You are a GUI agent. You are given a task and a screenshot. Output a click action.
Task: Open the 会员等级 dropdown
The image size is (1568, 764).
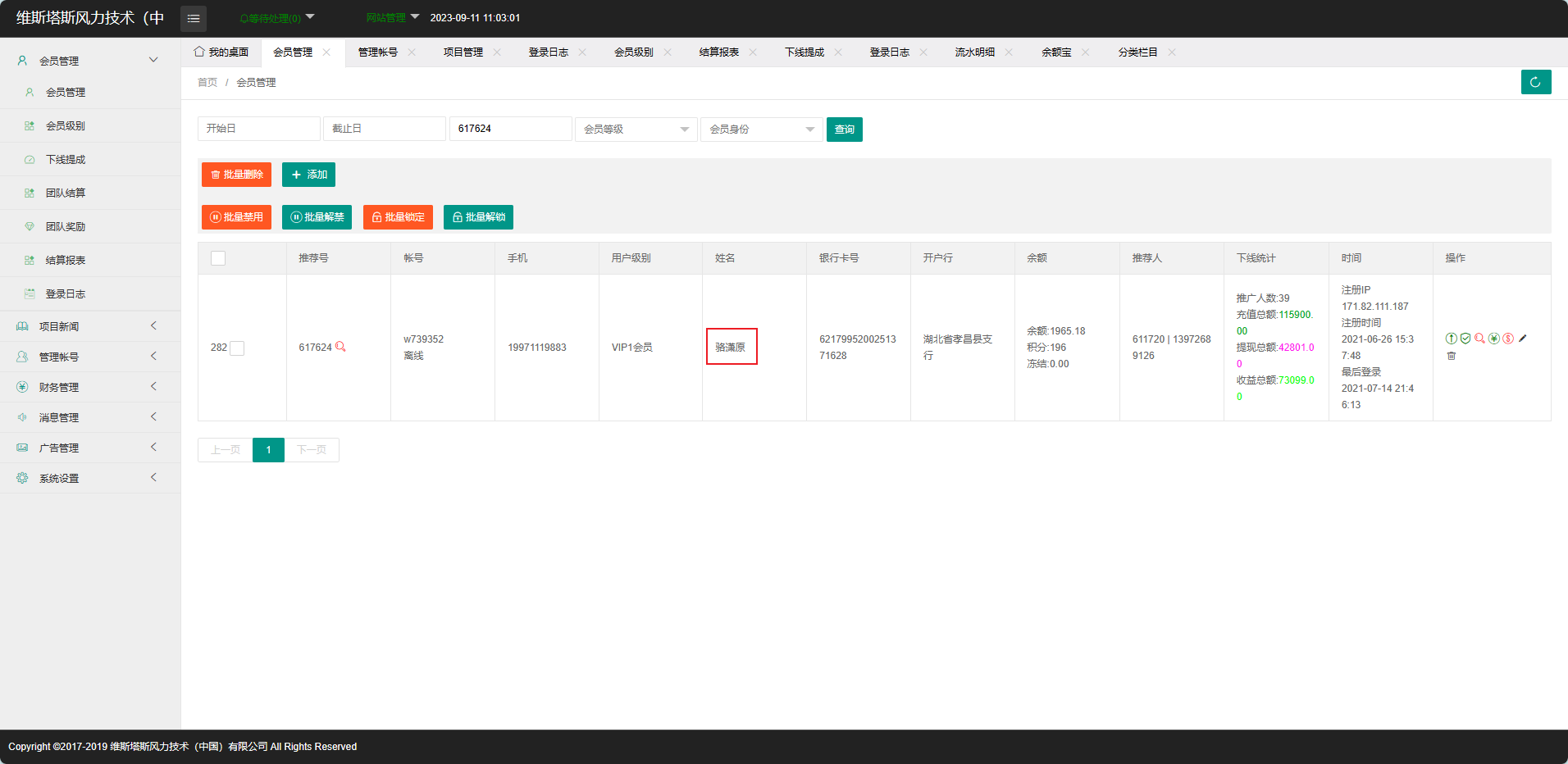[636, 130]
